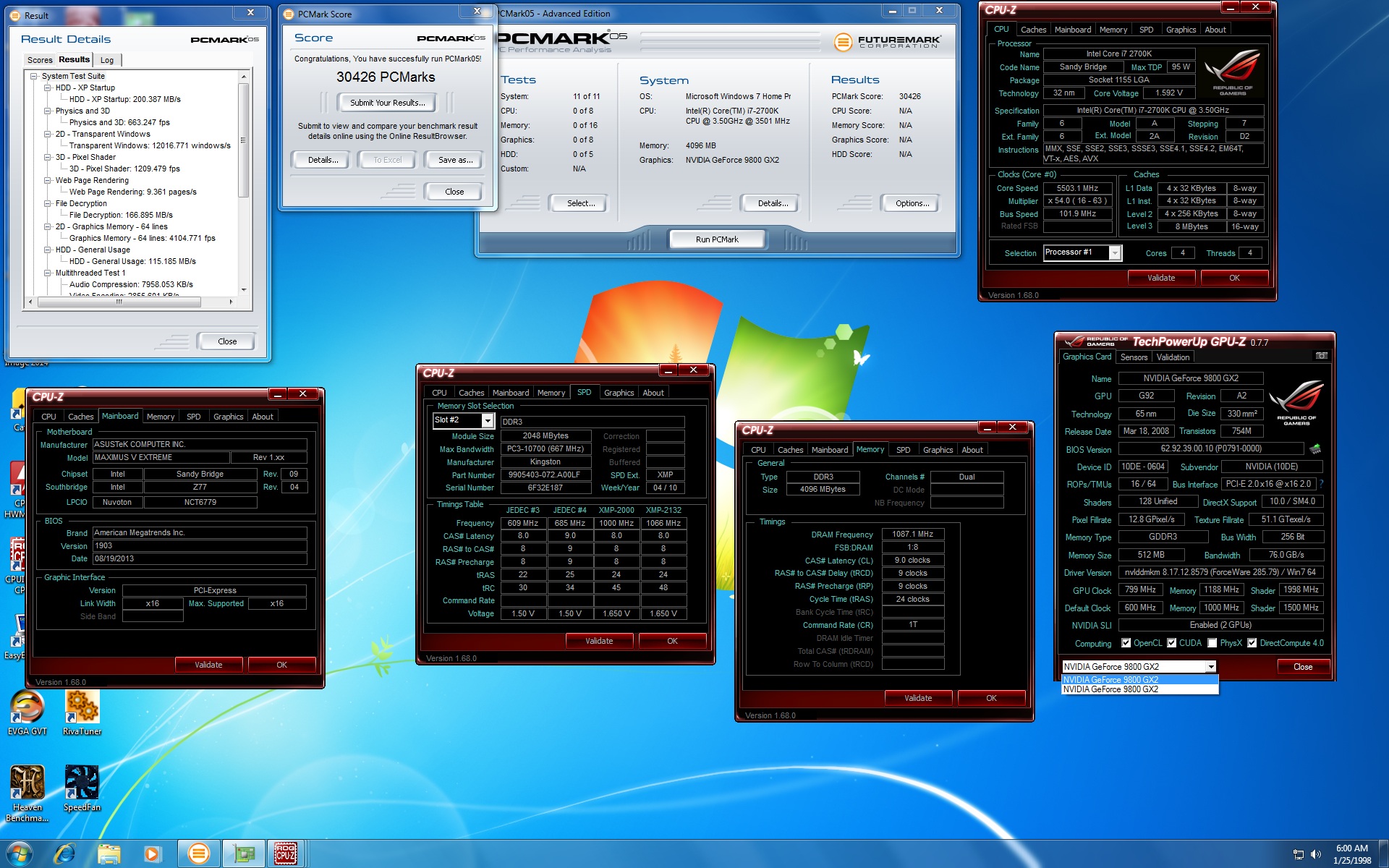The height and width of the screenshot is (868, 1389).
Task: Click Select under the Tests section
Action: [581, 203]
